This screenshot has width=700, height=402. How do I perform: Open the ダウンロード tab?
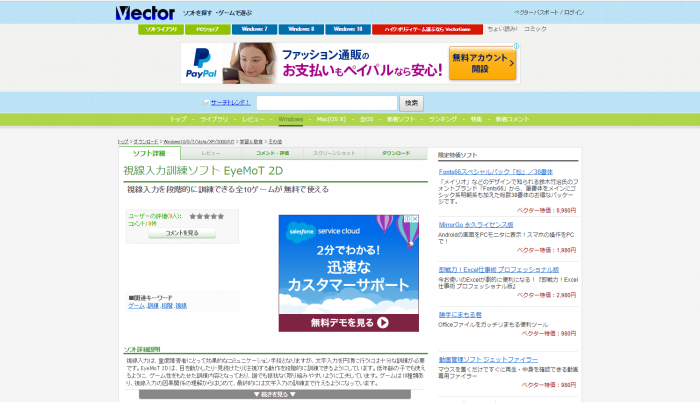pos(395,153)
